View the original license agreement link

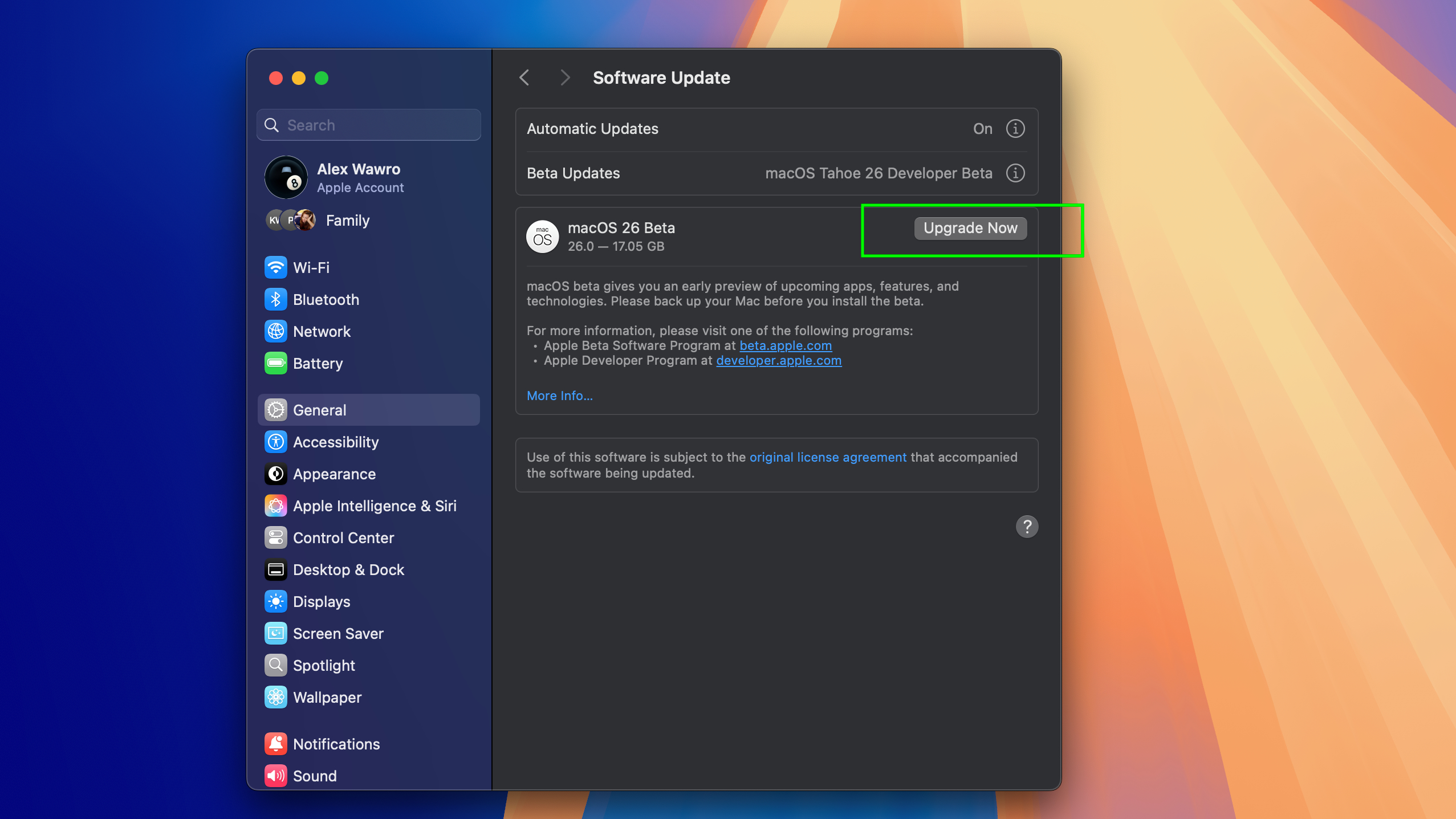point(827,457)
